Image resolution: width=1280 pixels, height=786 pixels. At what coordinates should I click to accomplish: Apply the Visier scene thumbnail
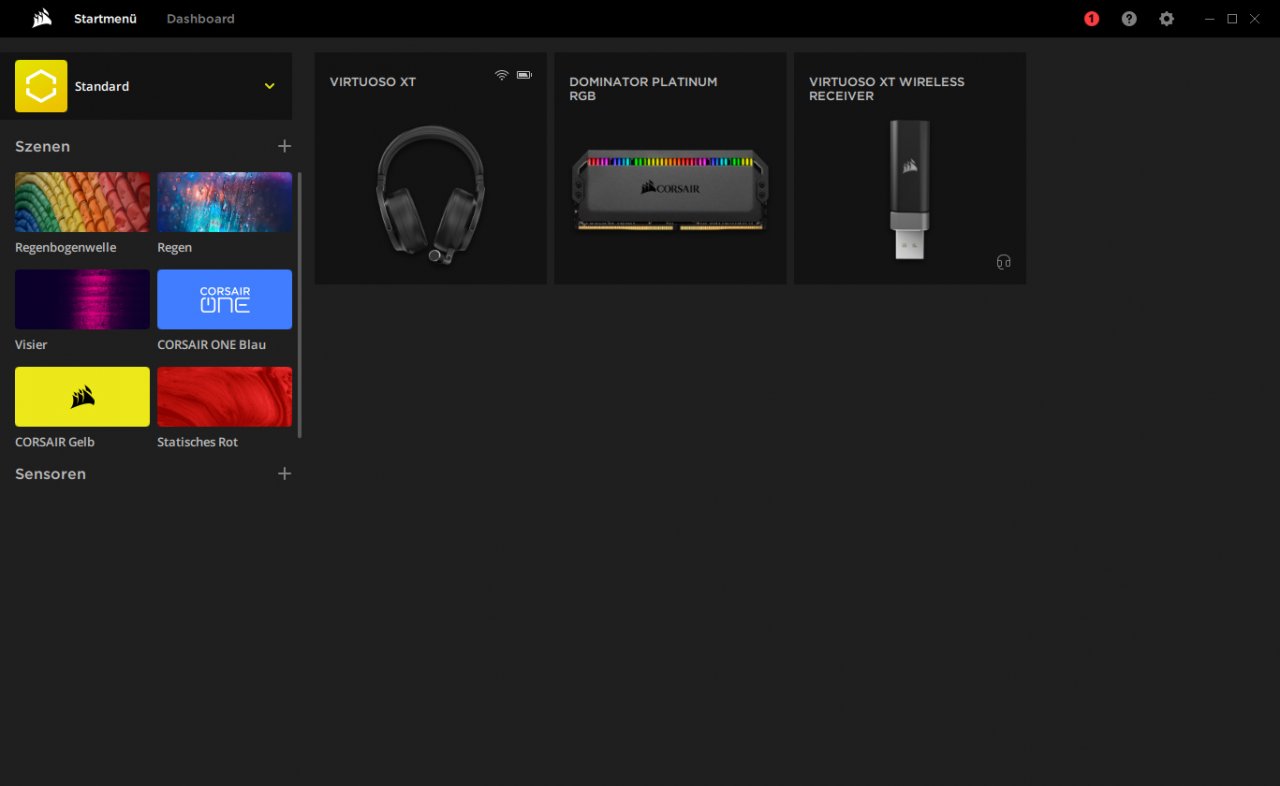[82, 299]
